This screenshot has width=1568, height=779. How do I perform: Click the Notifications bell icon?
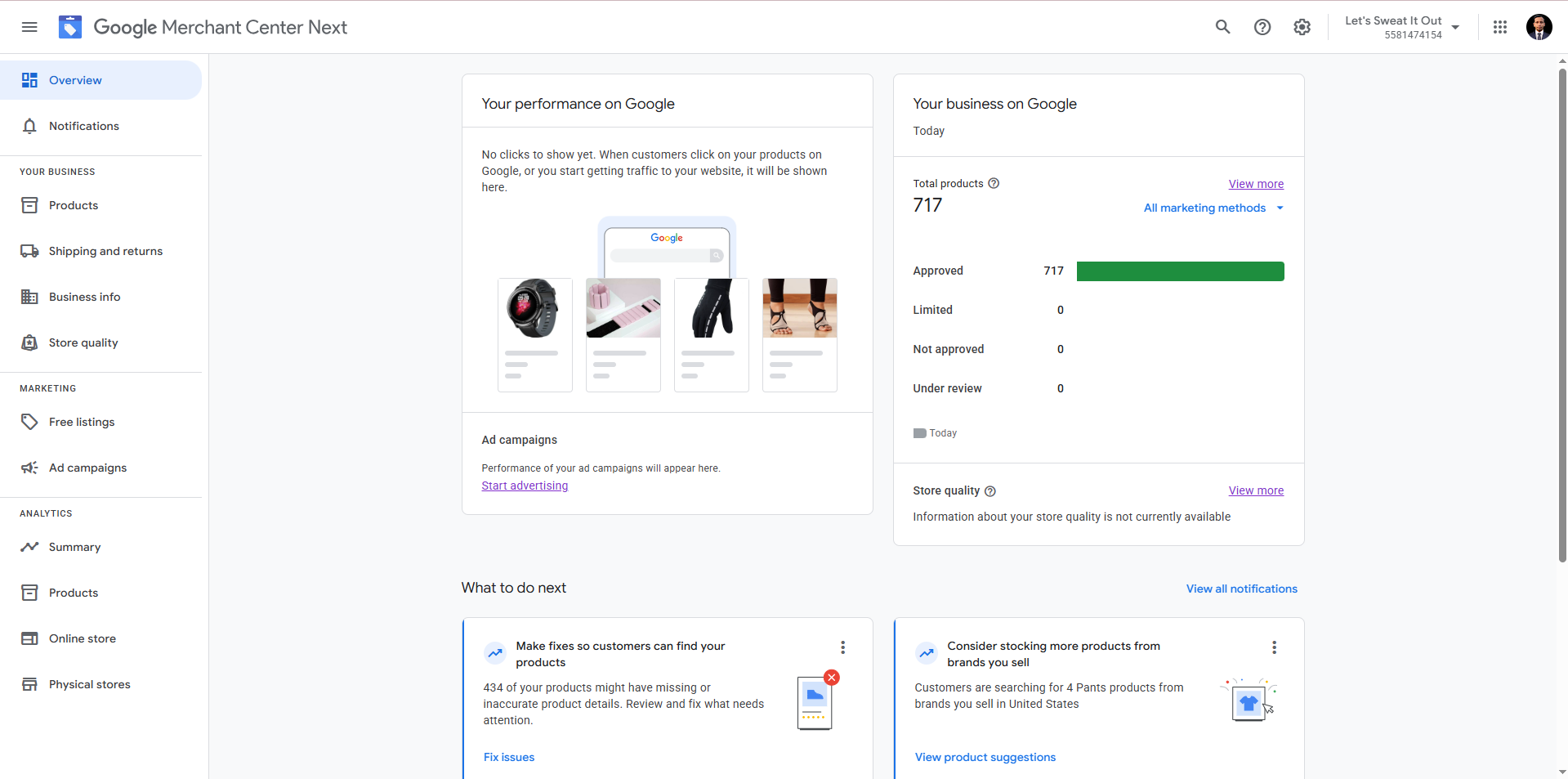tap(29, 126)
